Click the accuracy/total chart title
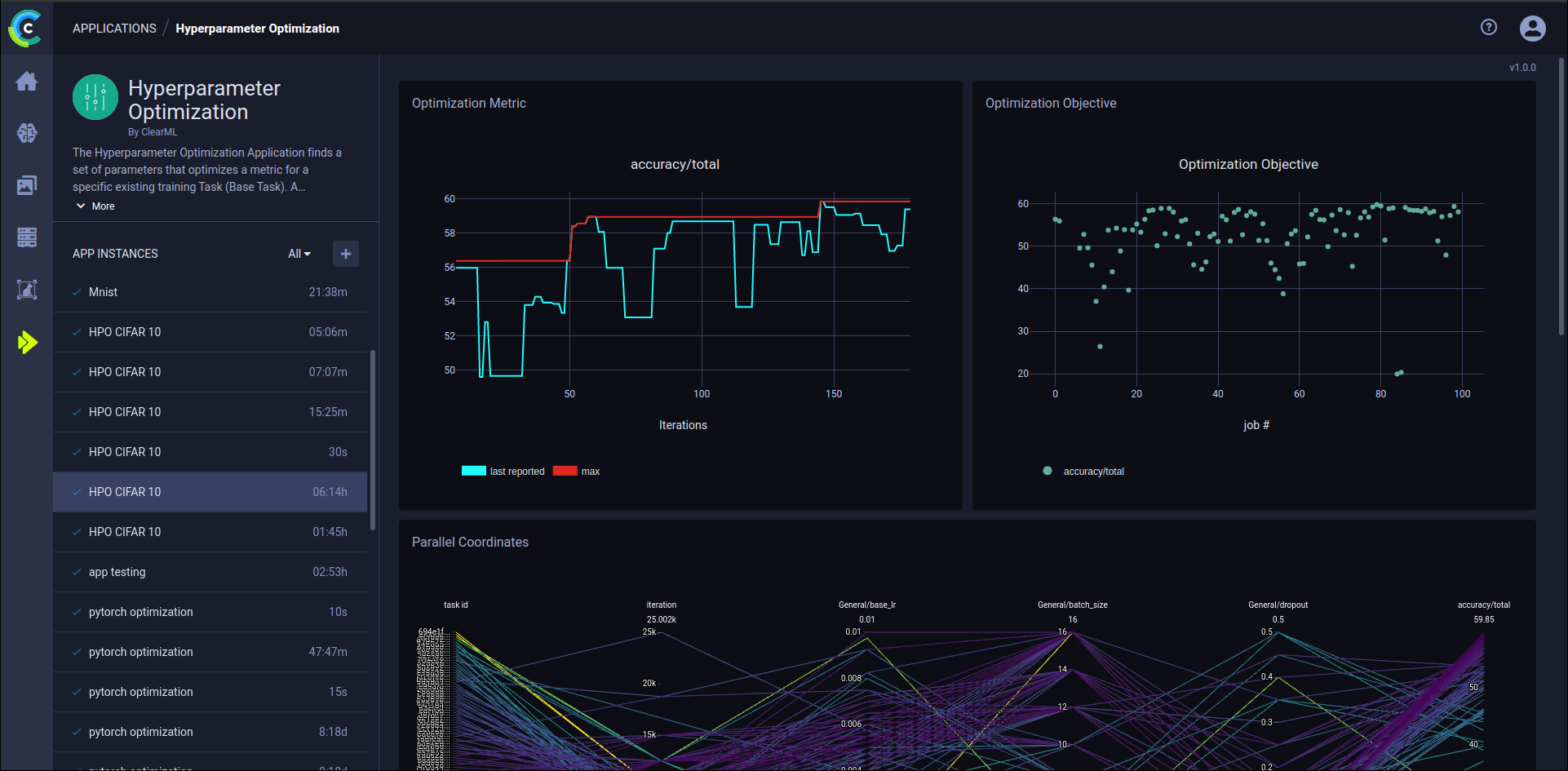The width and height of the screenshot is (1568, 771). tap(675, 165)
